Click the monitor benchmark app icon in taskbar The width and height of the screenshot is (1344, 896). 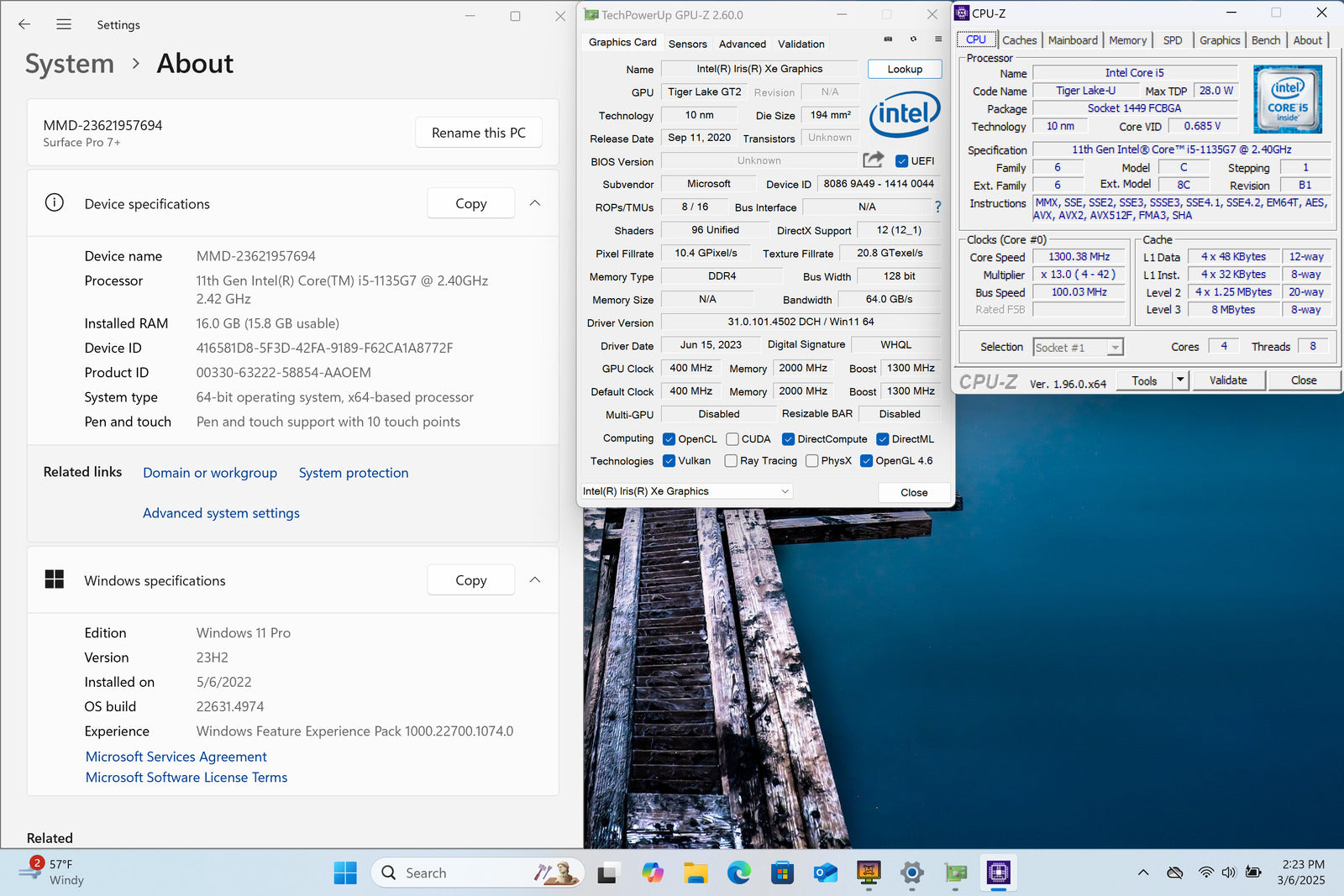point(869,873)
